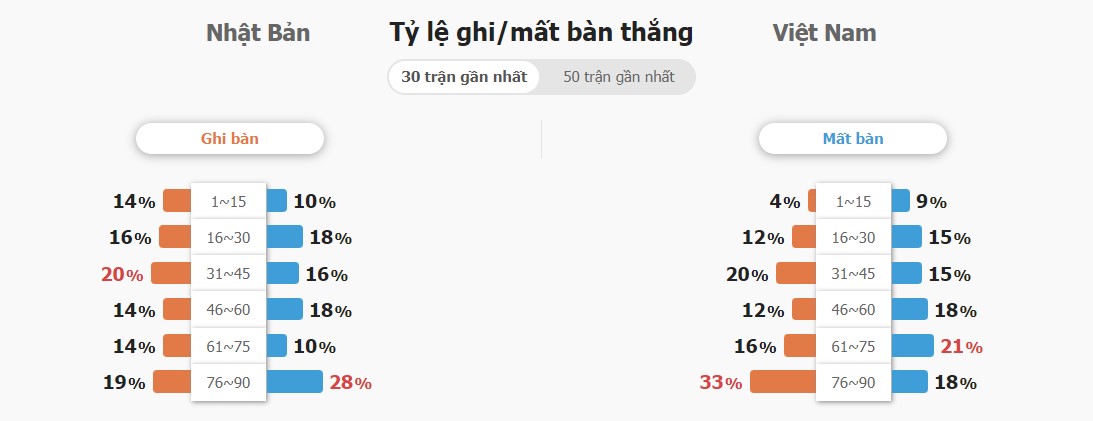Click Nhật Bản's red 20% value
Screen dimensions: 1093x421
[x=122, y=275]
